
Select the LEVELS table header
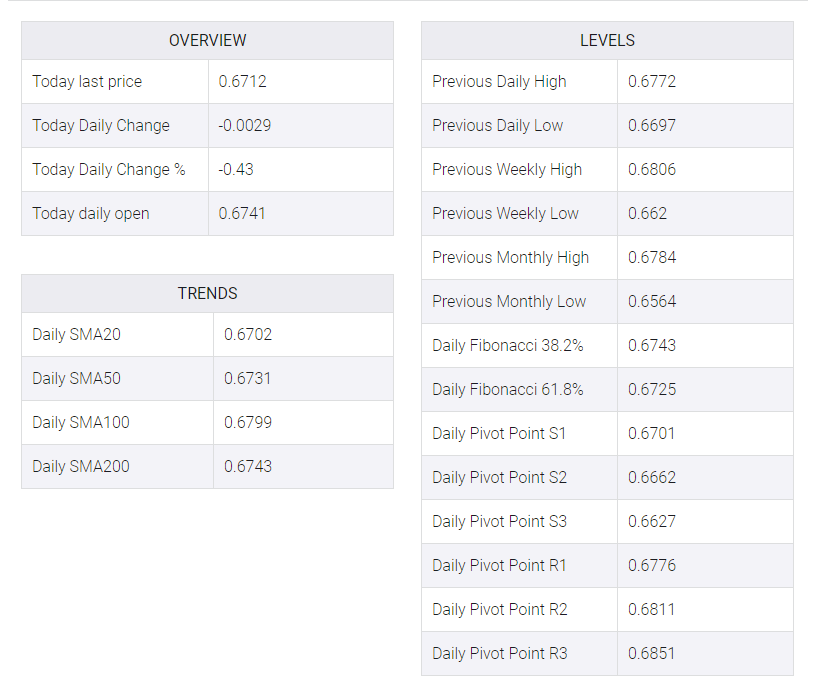(607, 40)
